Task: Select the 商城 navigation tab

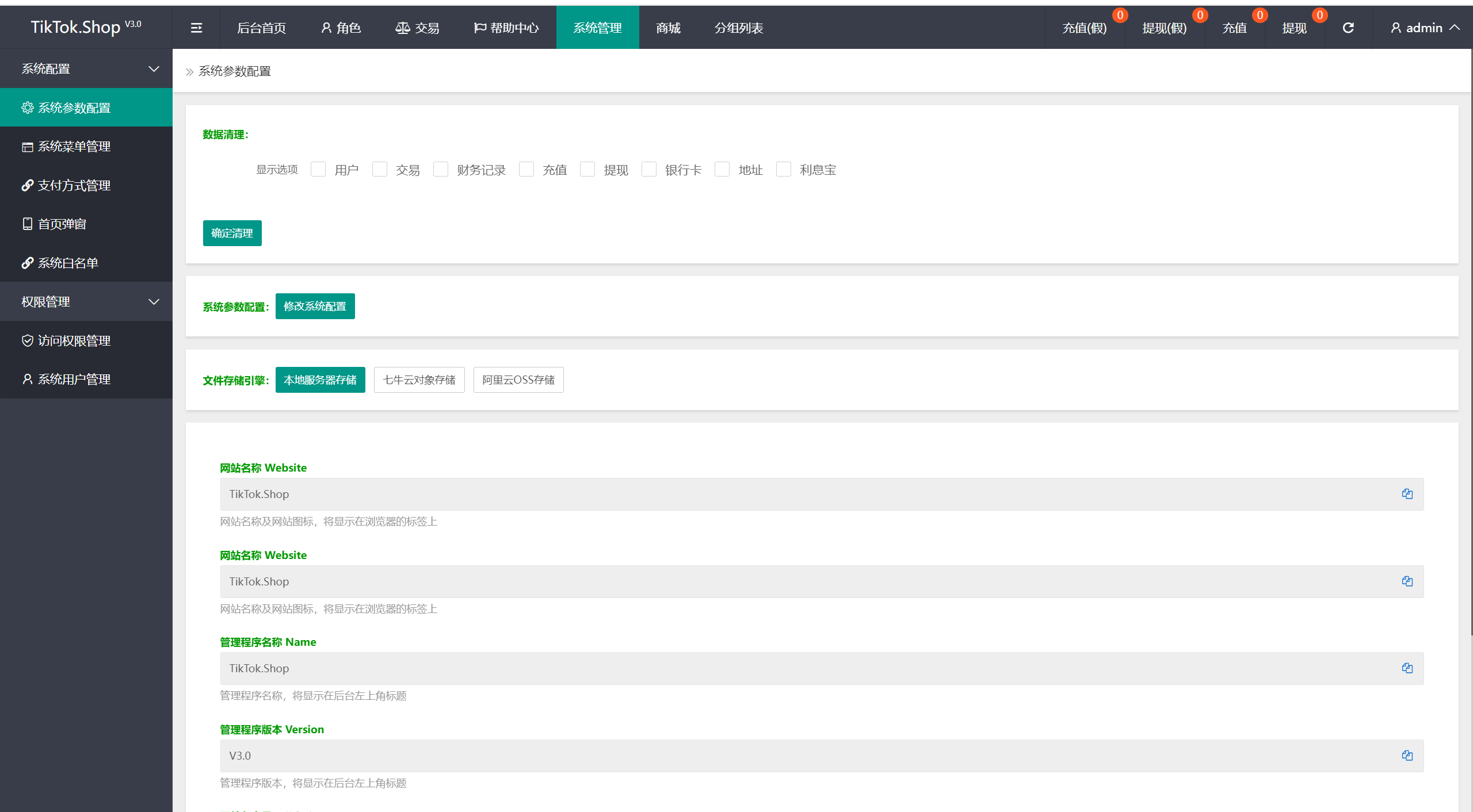Action: 669,27
